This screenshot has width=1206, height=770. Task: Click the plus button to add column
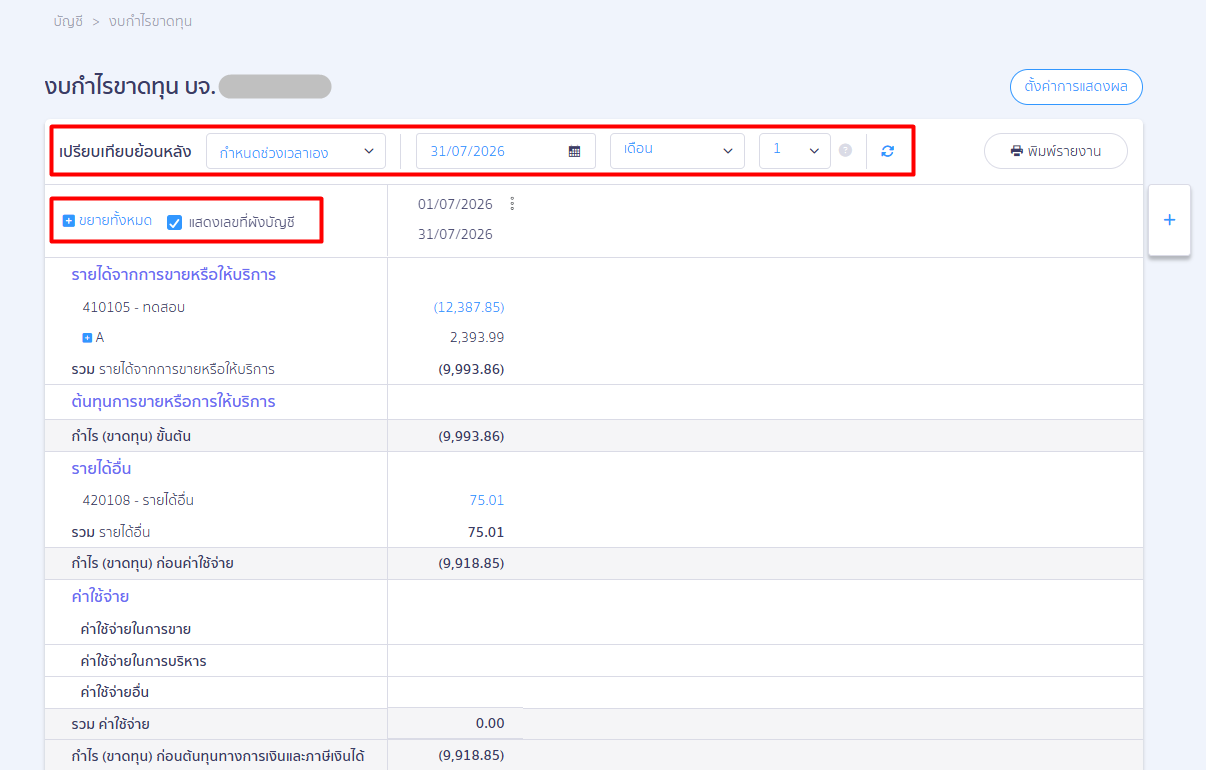[1169, 220]
